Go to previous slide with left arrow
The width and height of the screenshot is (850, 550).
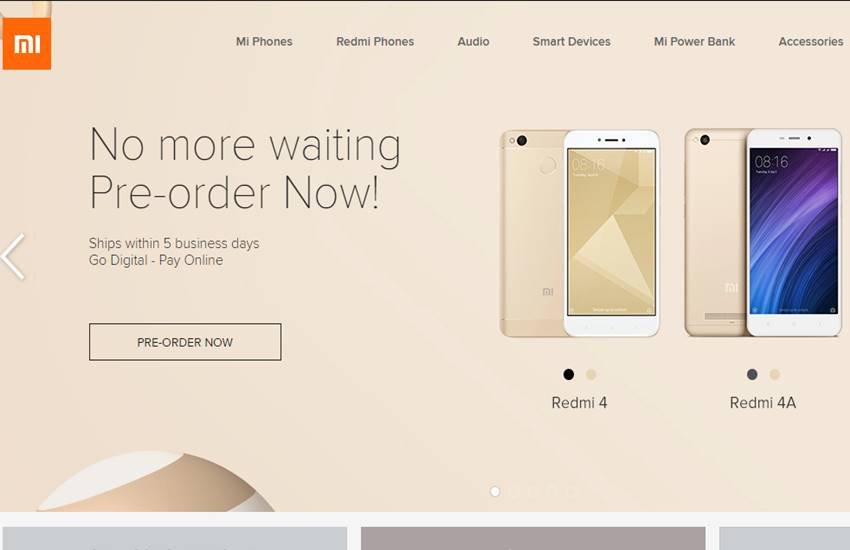13,257
